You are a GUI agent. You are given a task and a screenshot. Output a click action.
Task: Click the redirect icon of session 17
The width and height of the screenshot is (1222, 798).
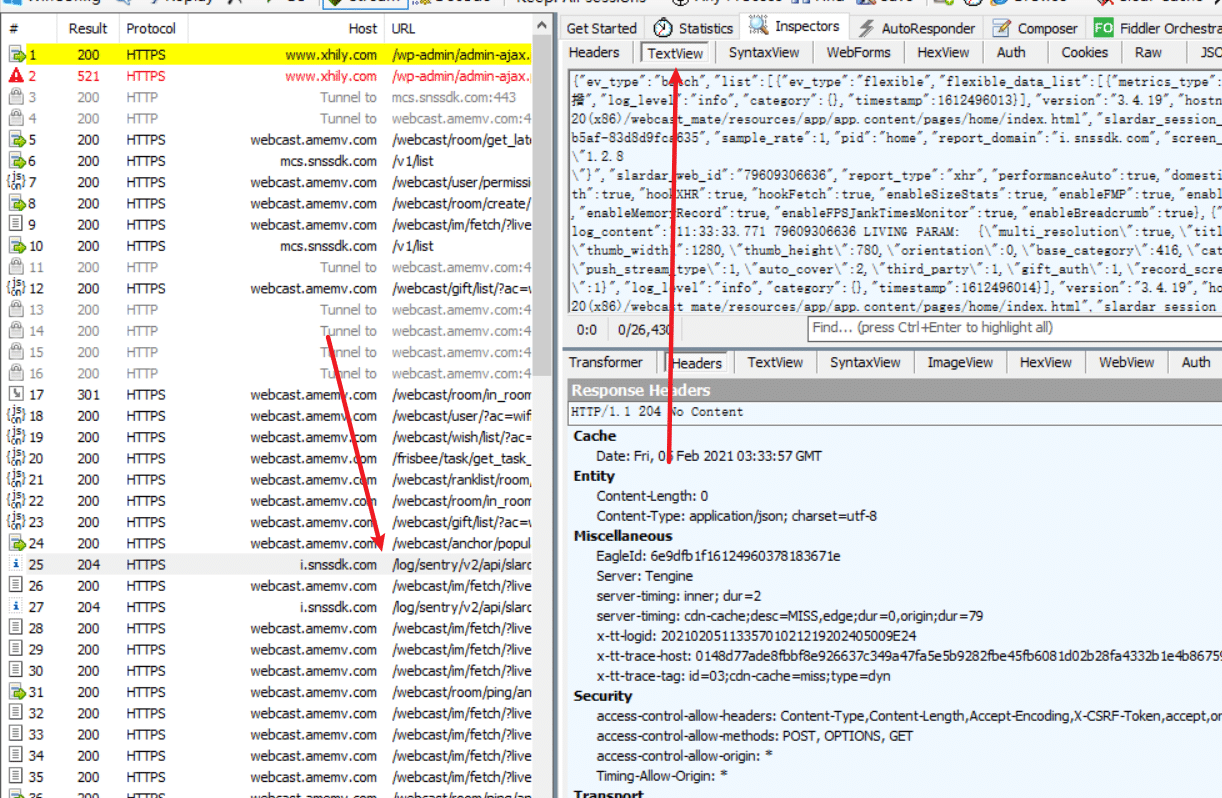[16, 395]
